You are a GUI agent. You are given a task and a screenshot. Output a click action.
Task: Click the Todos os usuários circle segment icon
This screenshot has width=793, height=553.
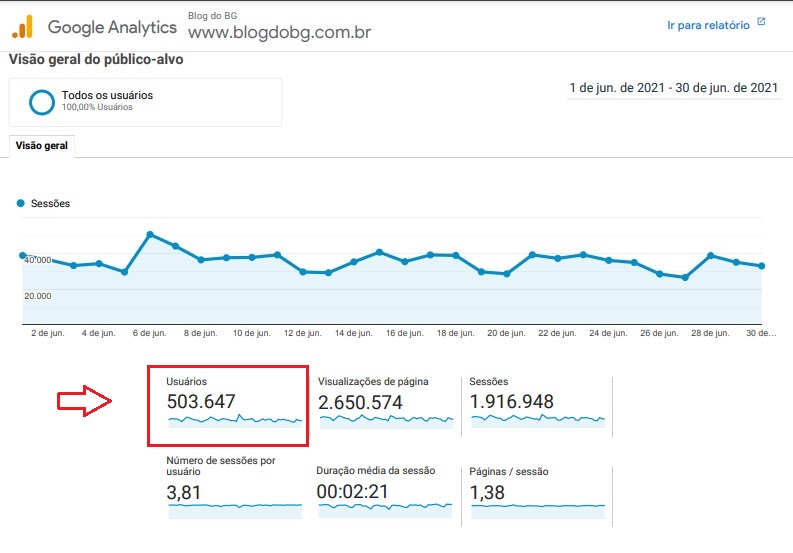pos(41,102)
